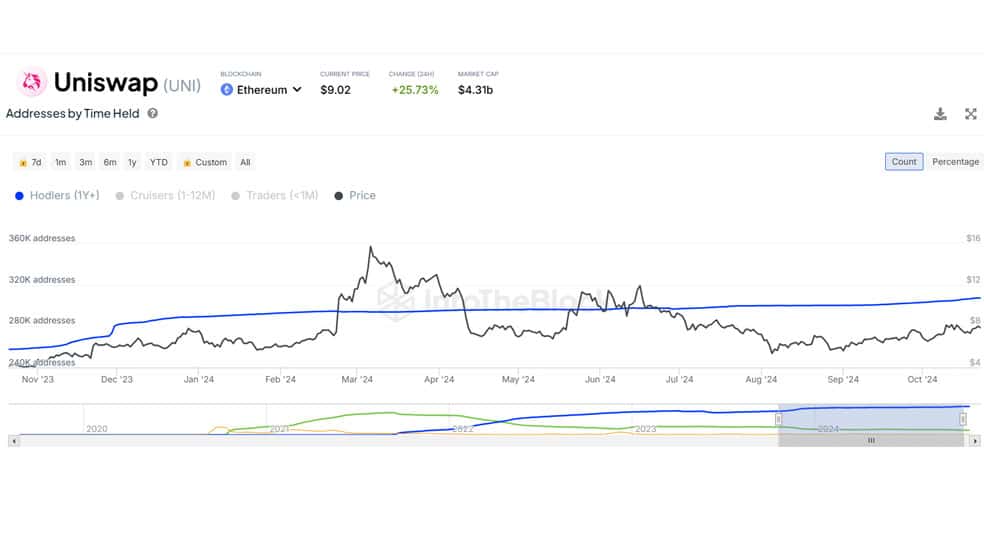Click the current price $9.02

pyautogui.click(x=335, y=90)
